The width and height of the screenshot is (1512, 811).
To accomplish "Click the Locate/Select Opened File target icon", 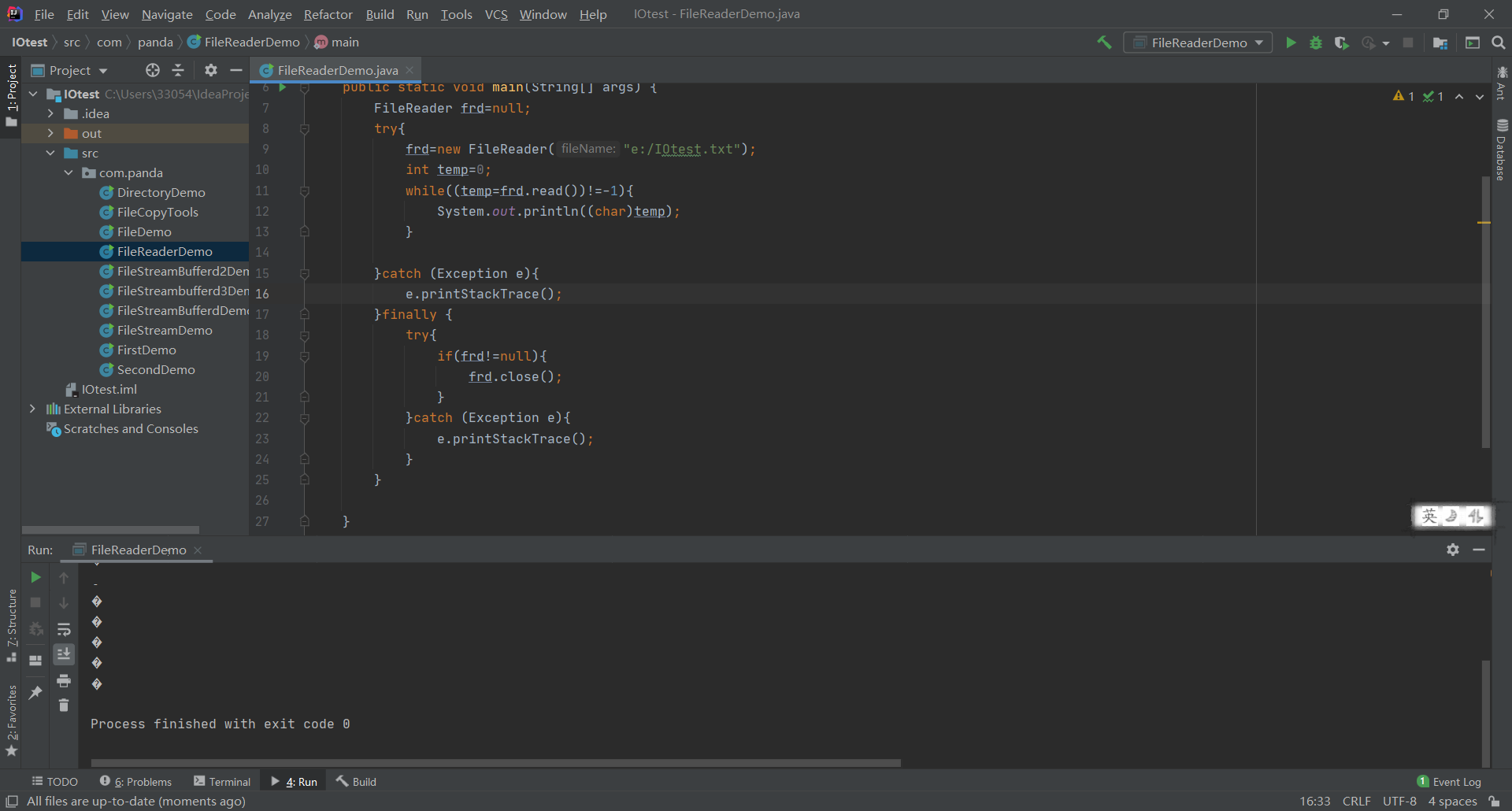I will coord(153,70).
